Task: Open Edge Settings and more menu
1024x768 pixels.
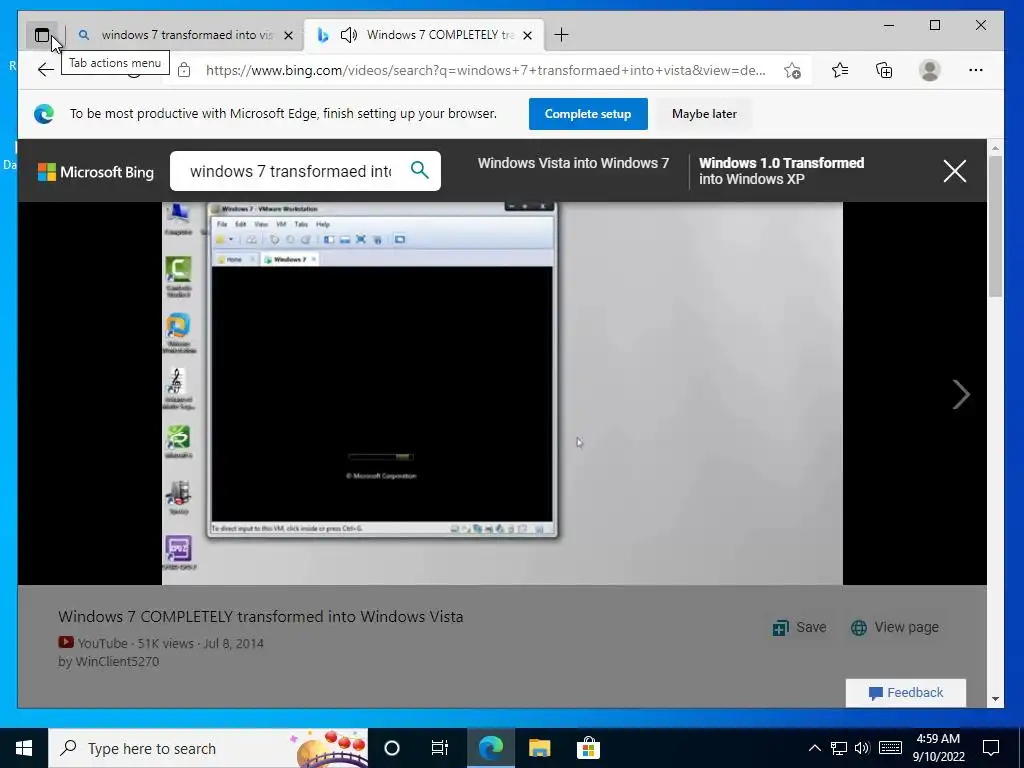Action: (x=976, y=70)
